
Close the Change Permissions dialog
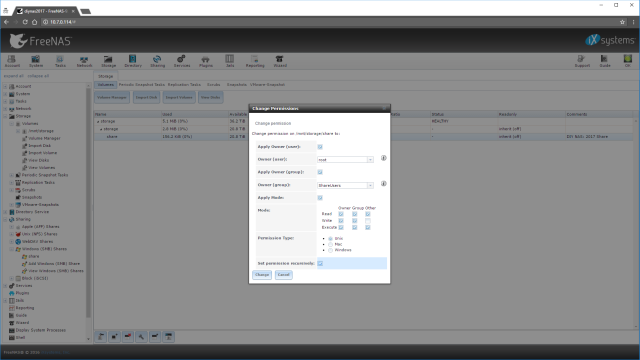(x=384, y=109)
